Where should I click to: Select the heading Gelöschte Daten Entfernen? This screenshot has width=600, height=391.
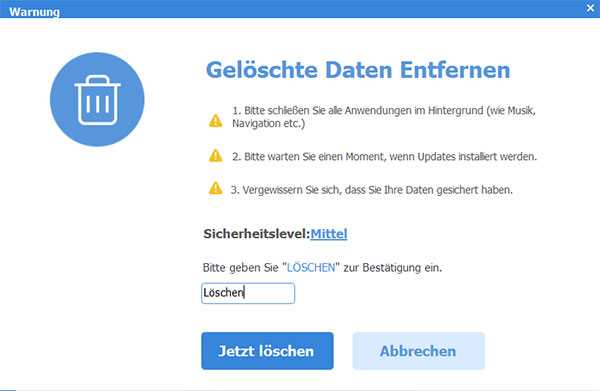click(x=358, y=70)
